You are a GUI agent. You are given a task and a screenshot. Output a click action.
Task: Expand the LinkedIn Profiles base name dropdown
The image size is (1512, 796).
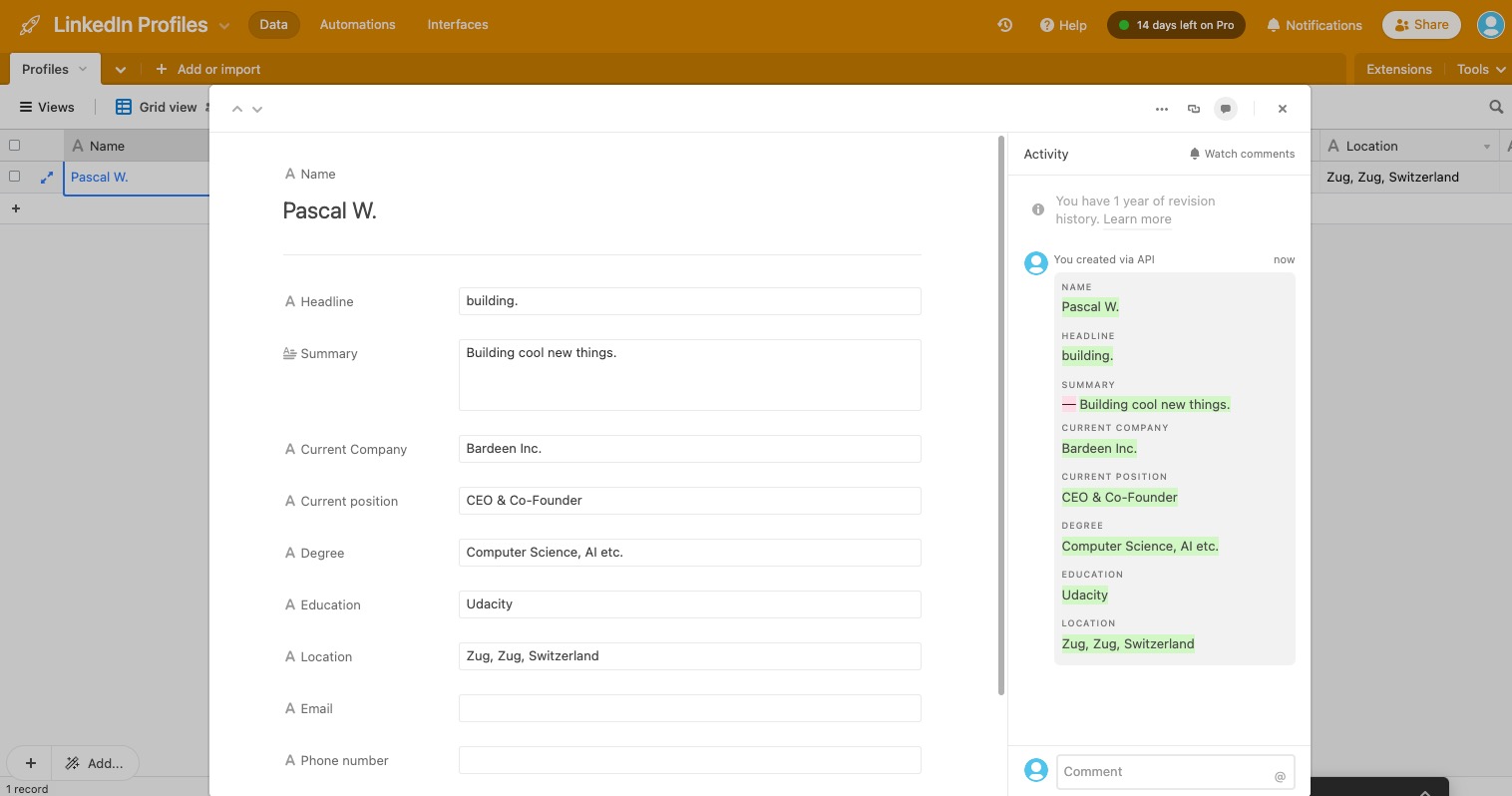point(224,26)
